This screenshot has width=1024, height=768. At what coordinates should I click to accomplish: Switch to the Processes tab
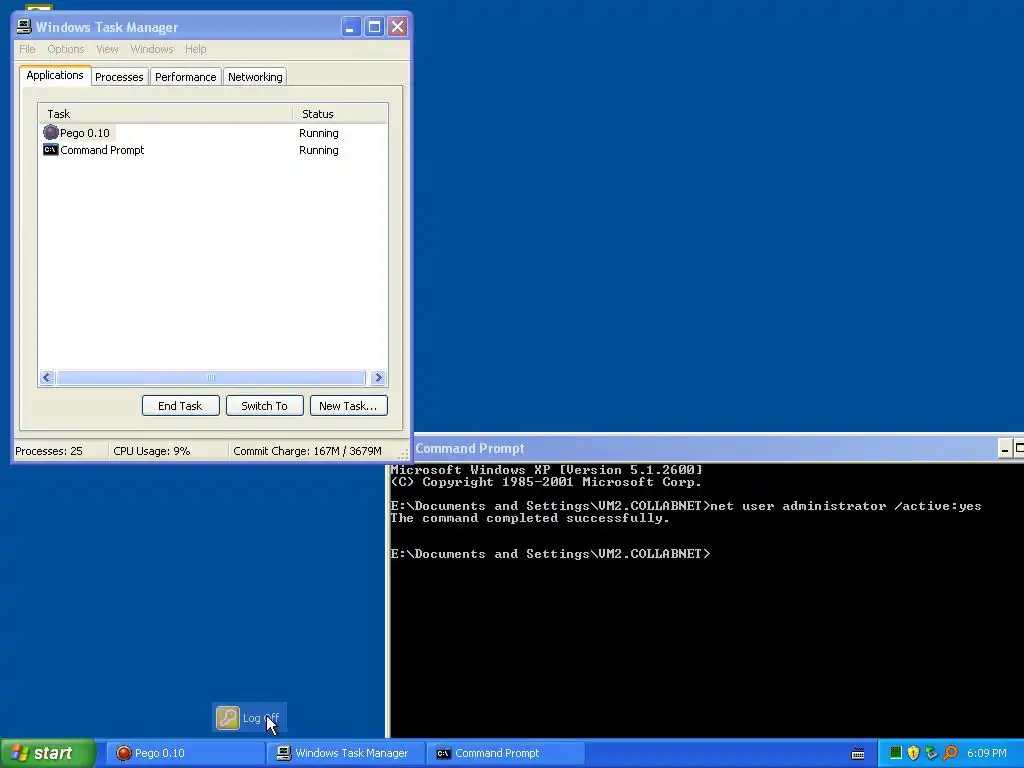pyautogui.click(x=119, y=77)
